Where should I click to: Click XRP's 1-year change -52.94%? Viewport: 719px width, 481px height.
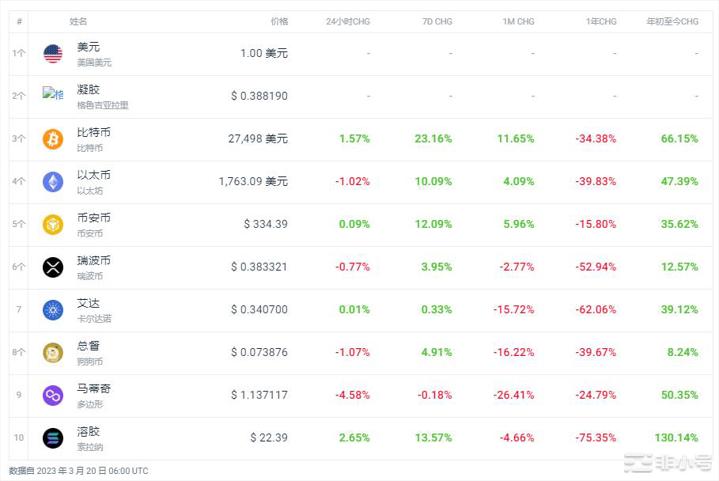pos(596,267)
